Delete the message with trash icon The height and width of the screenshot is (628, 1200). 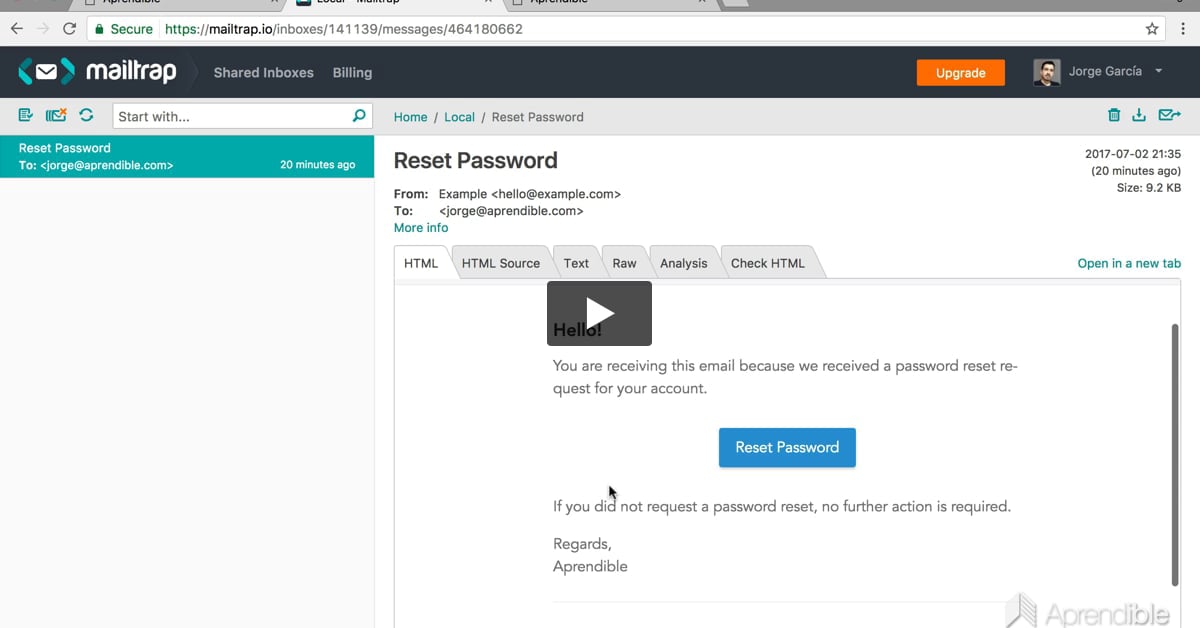(x=1114, y=116)
